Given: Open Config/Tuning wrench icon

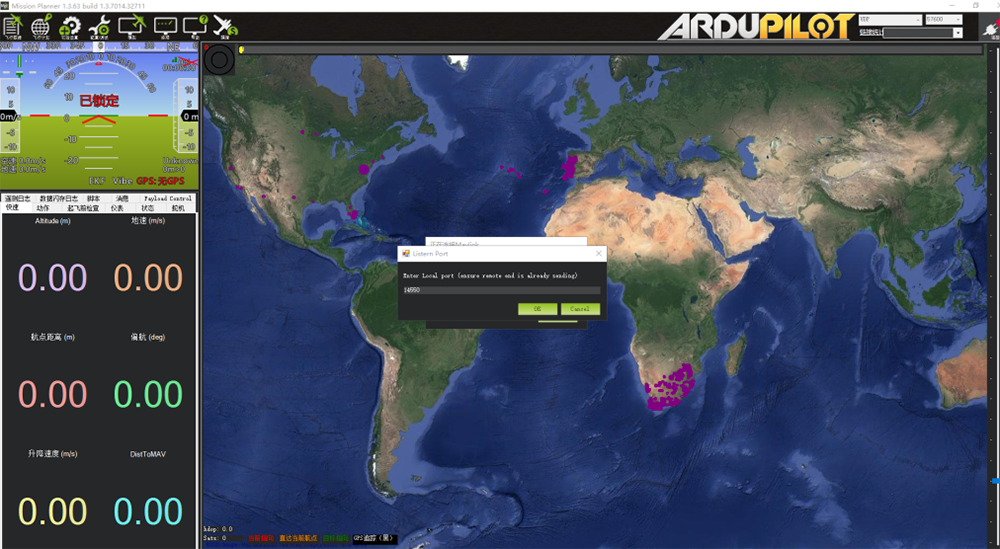Looking at the screenshot, I should (100, 26).
